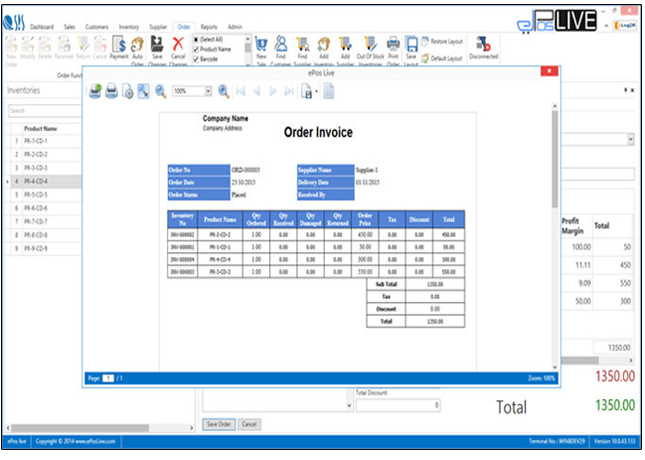The height and width of the screenshot is (460, 645).
Task: Click the Out Of Stock Inventories icon
Action: [369, 48]
